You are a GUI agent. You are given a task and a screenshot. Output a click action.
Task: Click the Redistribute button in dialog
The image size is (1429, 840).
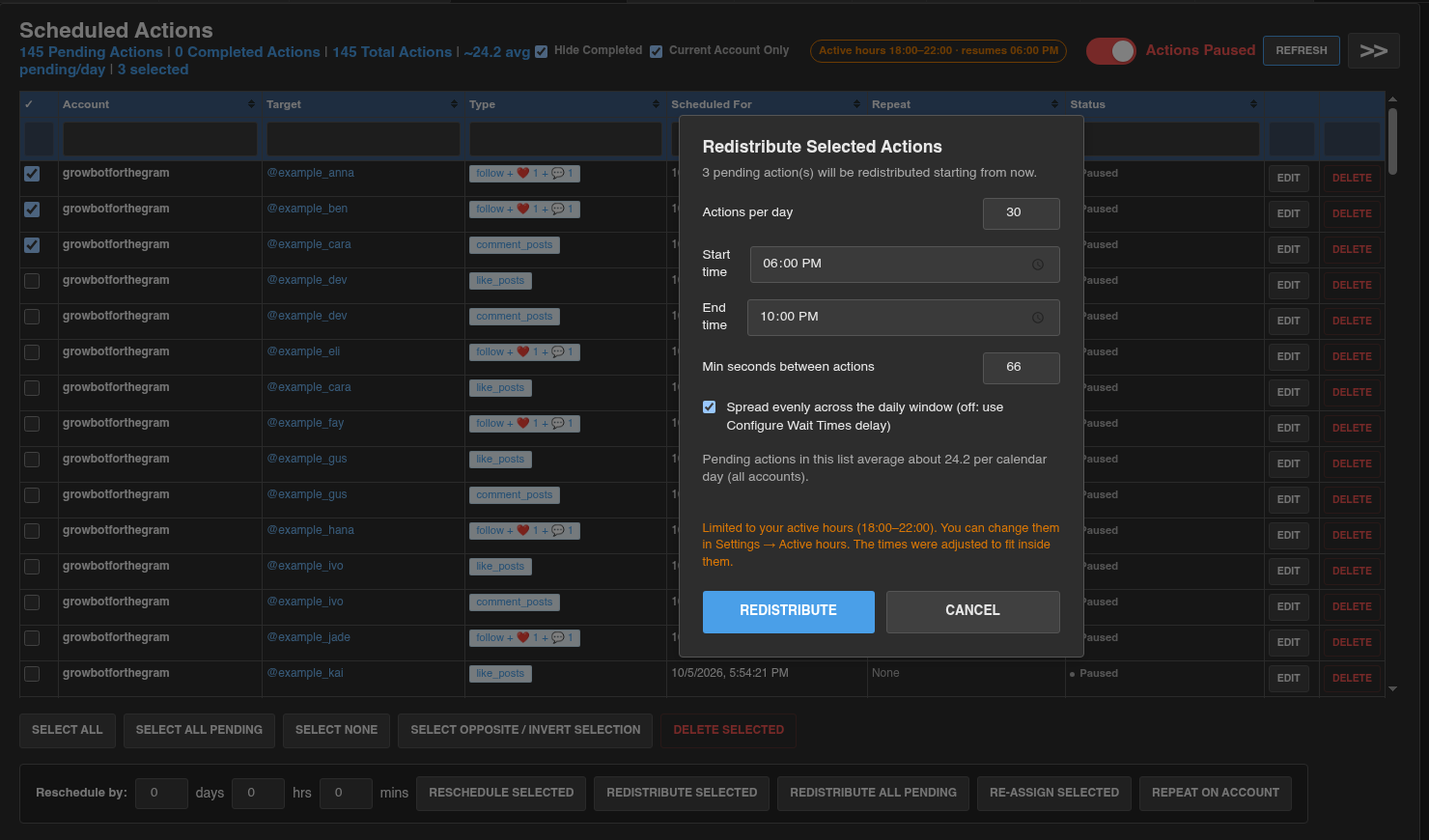(788, 612)
